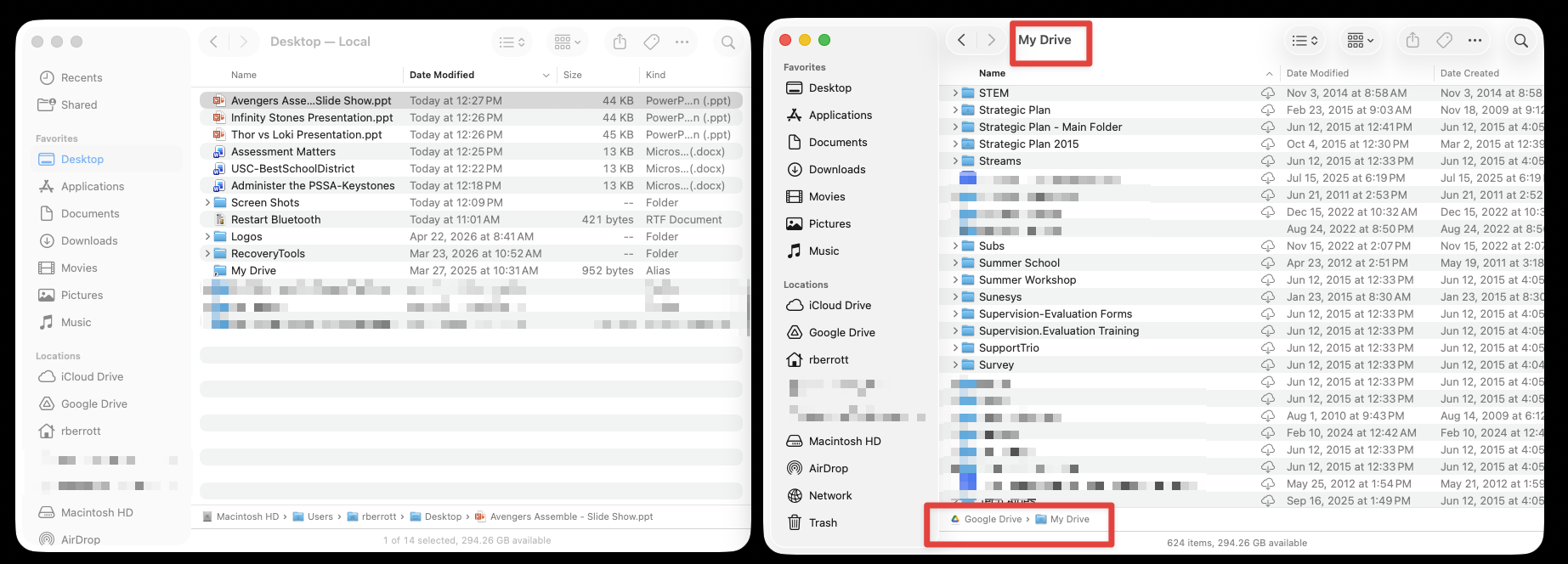Image resolution: width=1568 pixels, height=564 pixels.
Task: Click Search icon in Desktop window
Action: [728, 42]
